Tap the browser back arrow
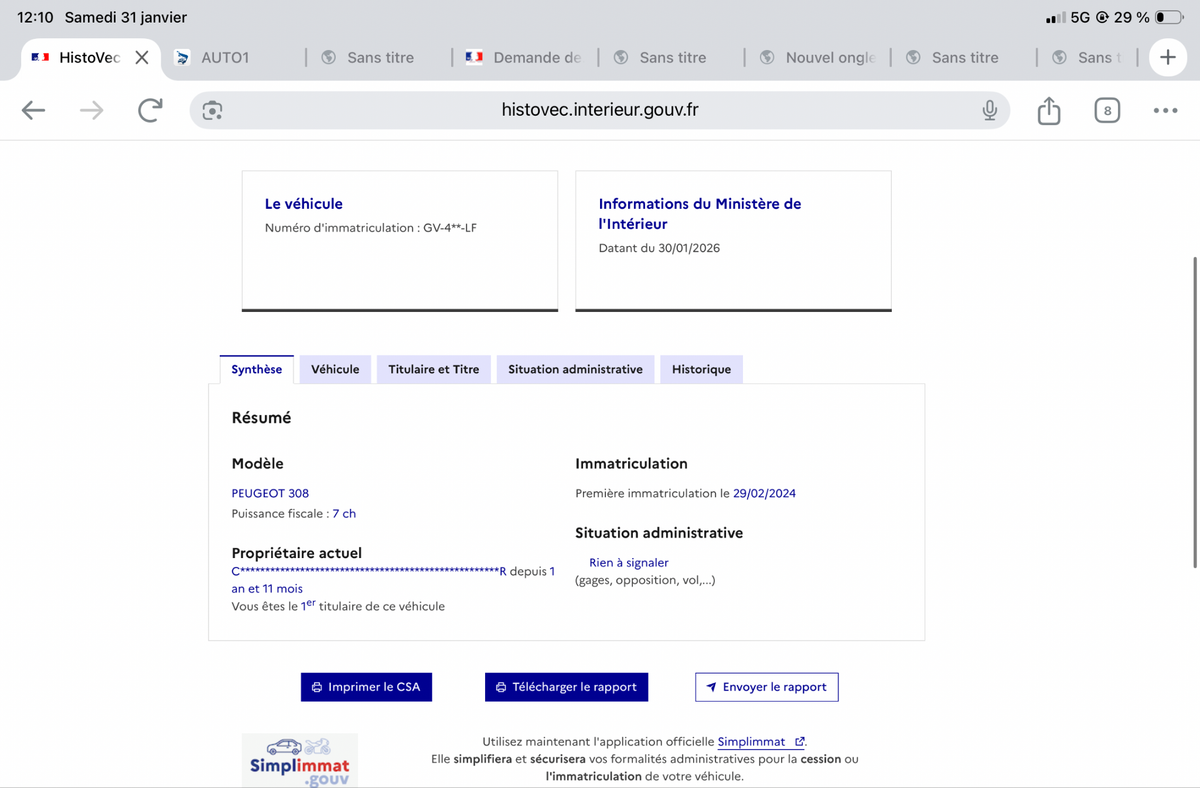Viewport: 1200px width, 788px height. (x=33, y=110)
